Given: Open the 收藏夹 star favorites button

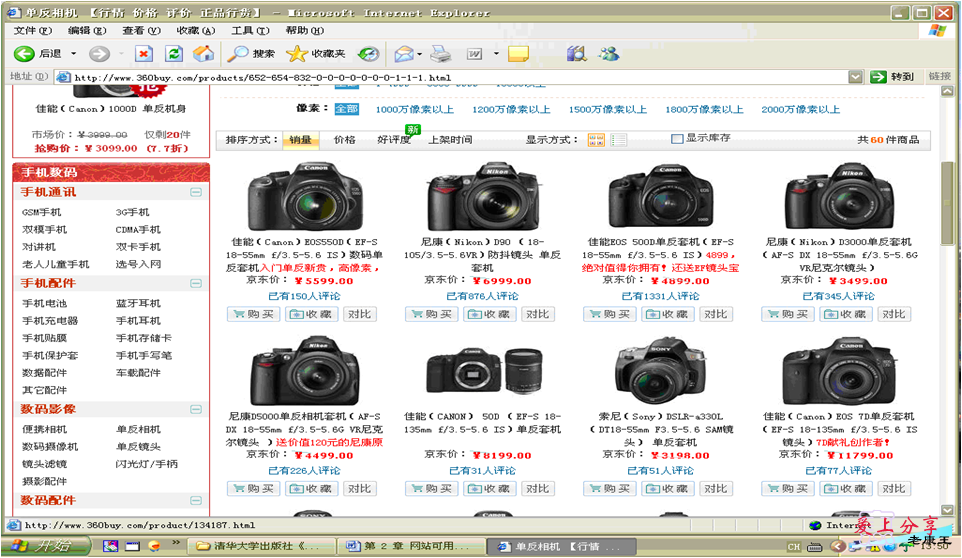Looking at the screenshot, I should tap(316, 54).
